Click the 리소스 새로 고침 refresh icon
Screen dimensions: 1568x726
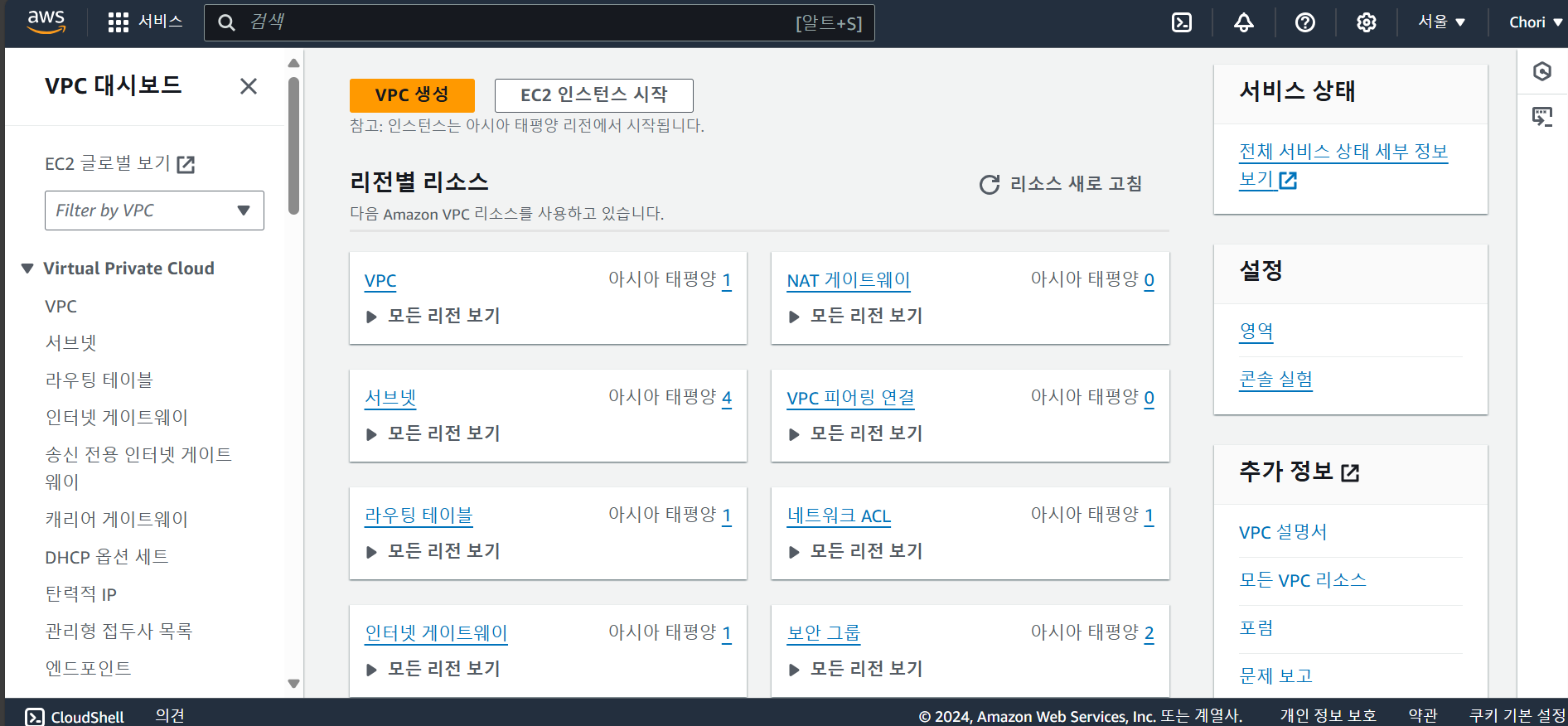(x=989, y=184)
